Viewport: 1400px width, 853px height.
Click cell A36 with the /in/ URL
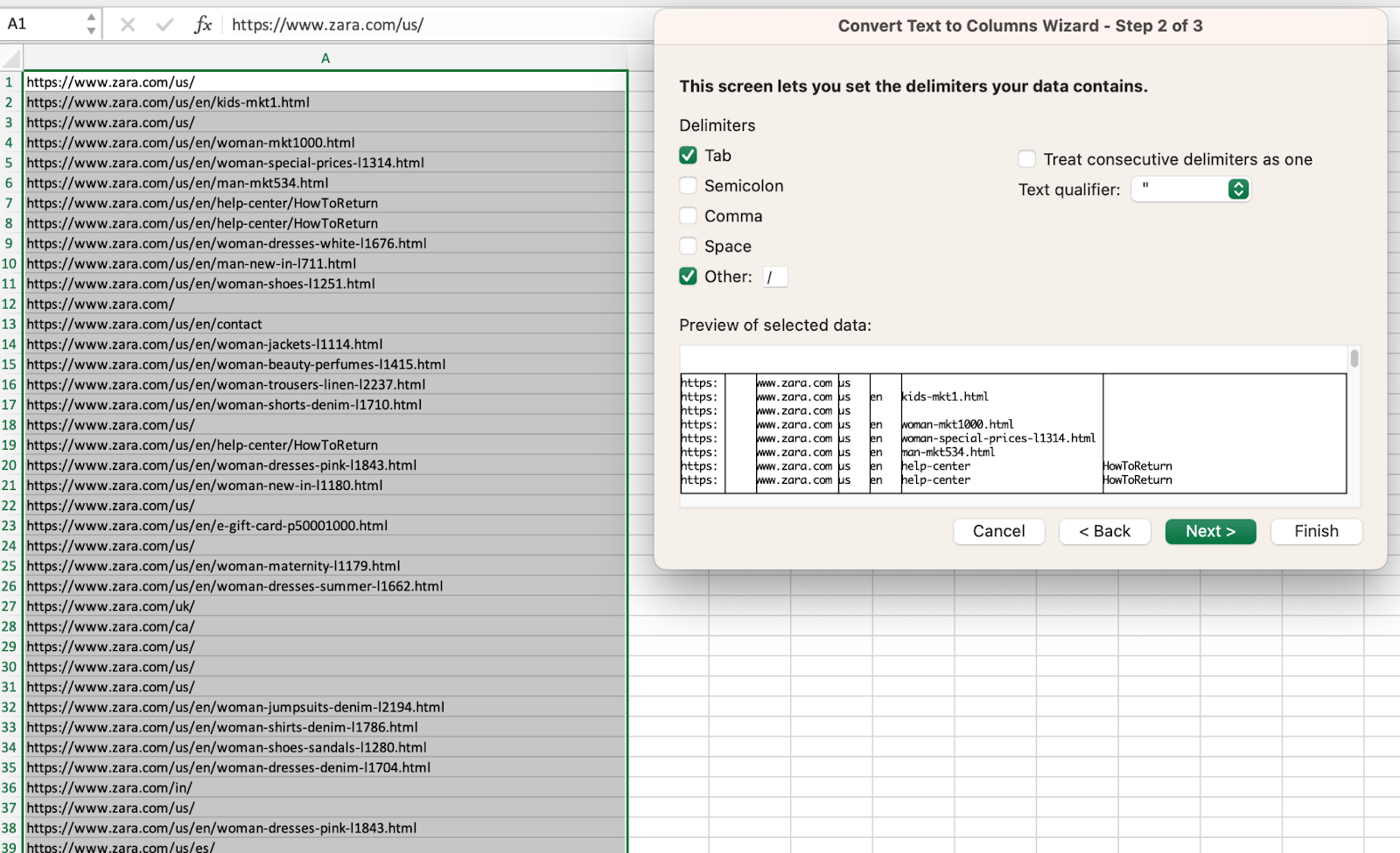[325, 787]
